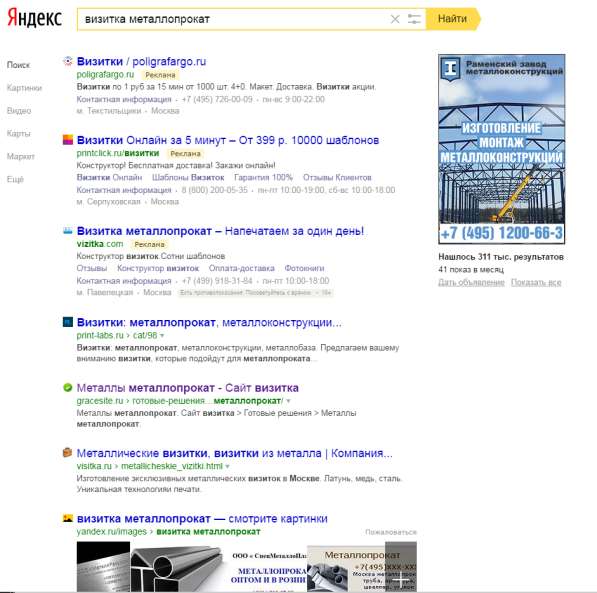This screenshot has width=597, height=593.
Task: Click the green printclick.ru/визитки URL
Action: point(118,153)
